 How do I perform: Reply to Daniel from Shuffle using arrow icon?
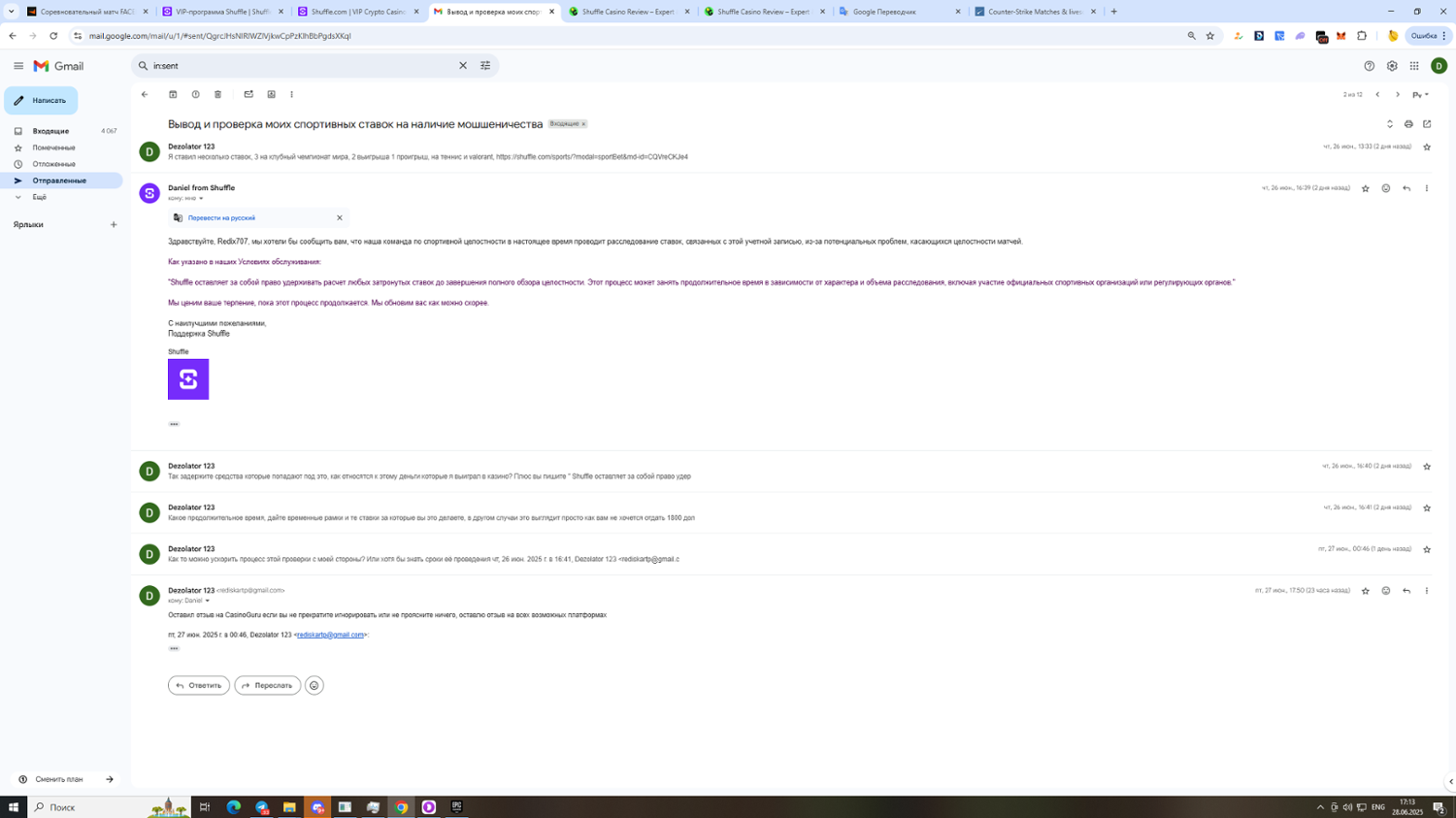[1406, 188]
